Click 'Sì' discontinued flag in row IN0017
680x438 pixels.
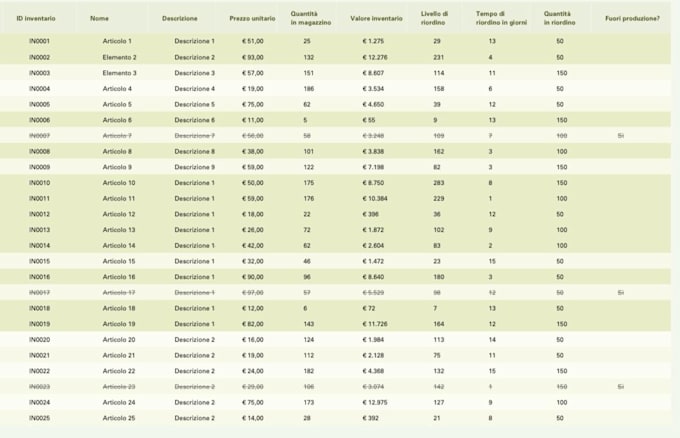621,293
